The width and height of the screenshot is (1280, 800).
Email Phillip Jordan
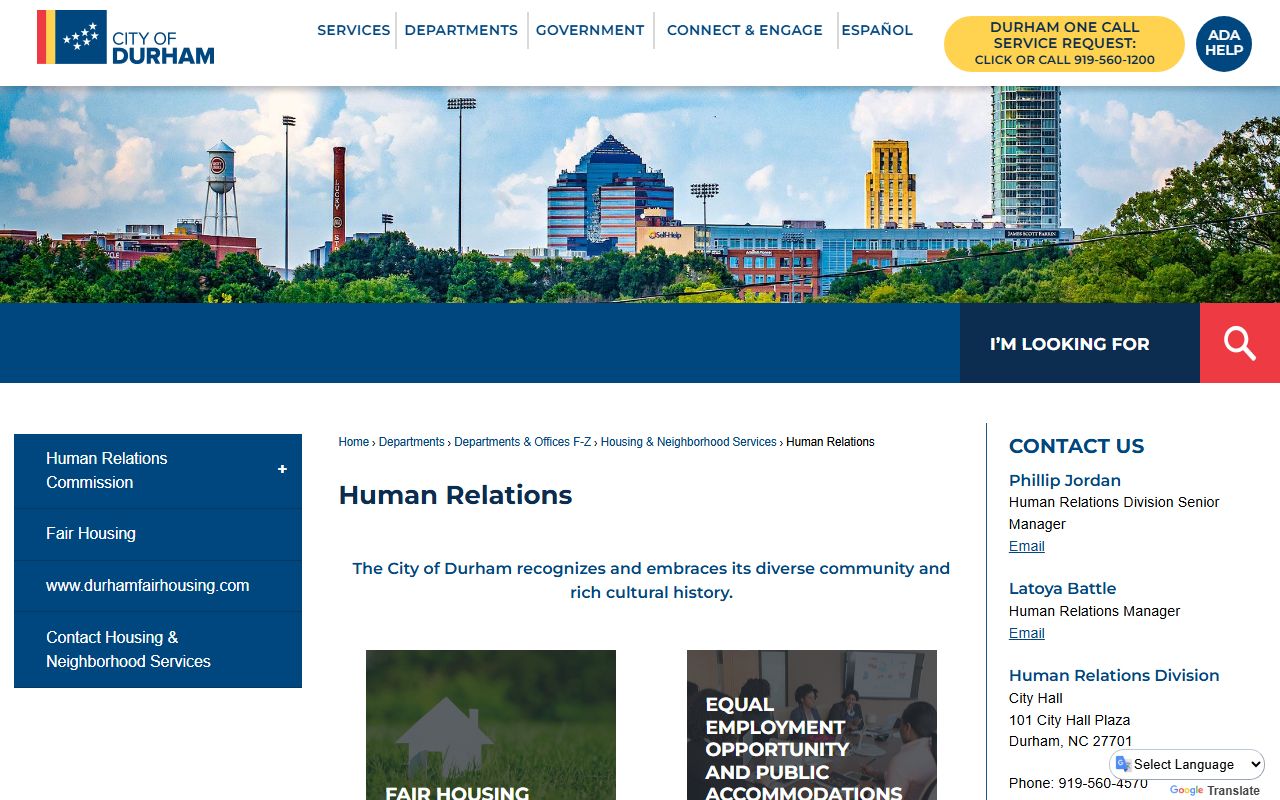click(1026, 546)
